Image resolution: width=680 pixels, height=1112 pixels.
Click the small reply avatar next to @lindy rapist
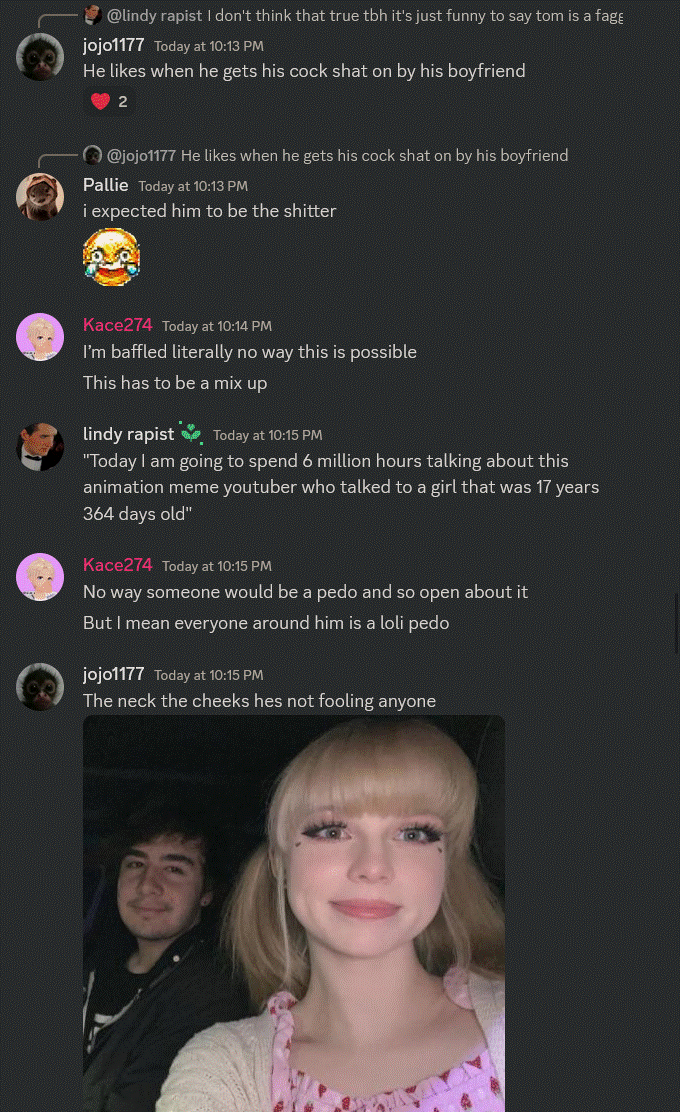(x=93, y=14)
